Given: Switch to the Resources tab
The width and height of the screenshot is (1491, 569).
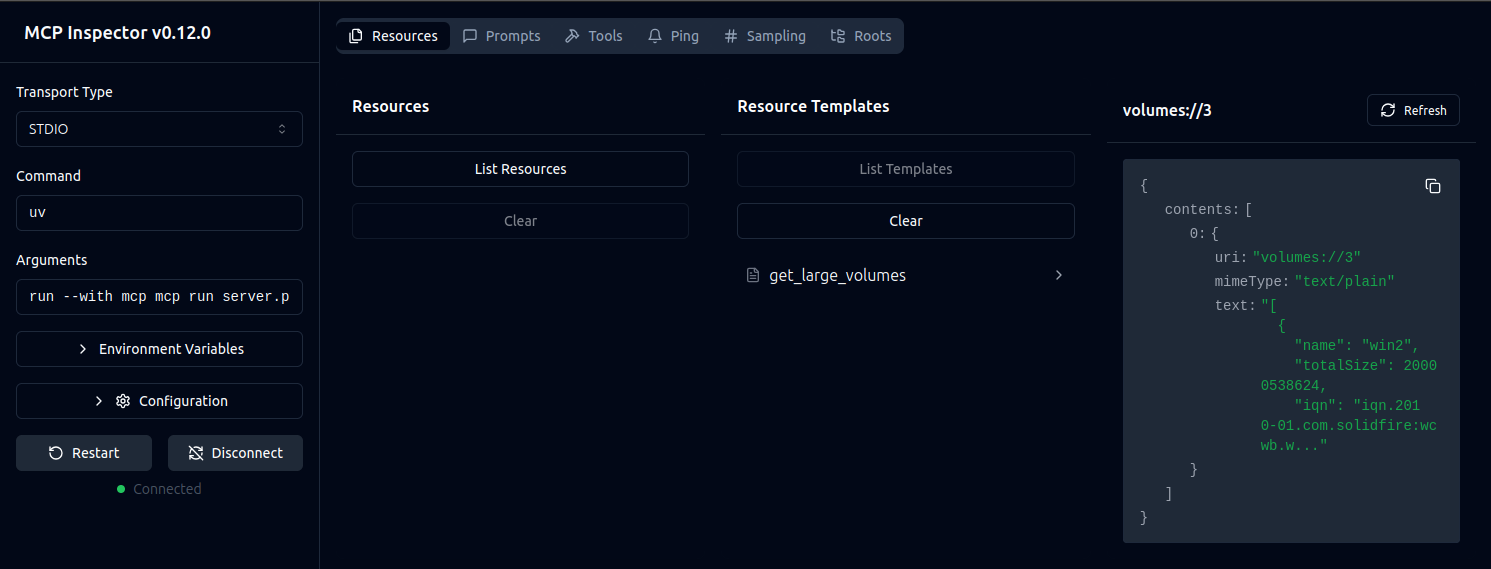Looking at the screenshot, I should [x=393, y=36].
